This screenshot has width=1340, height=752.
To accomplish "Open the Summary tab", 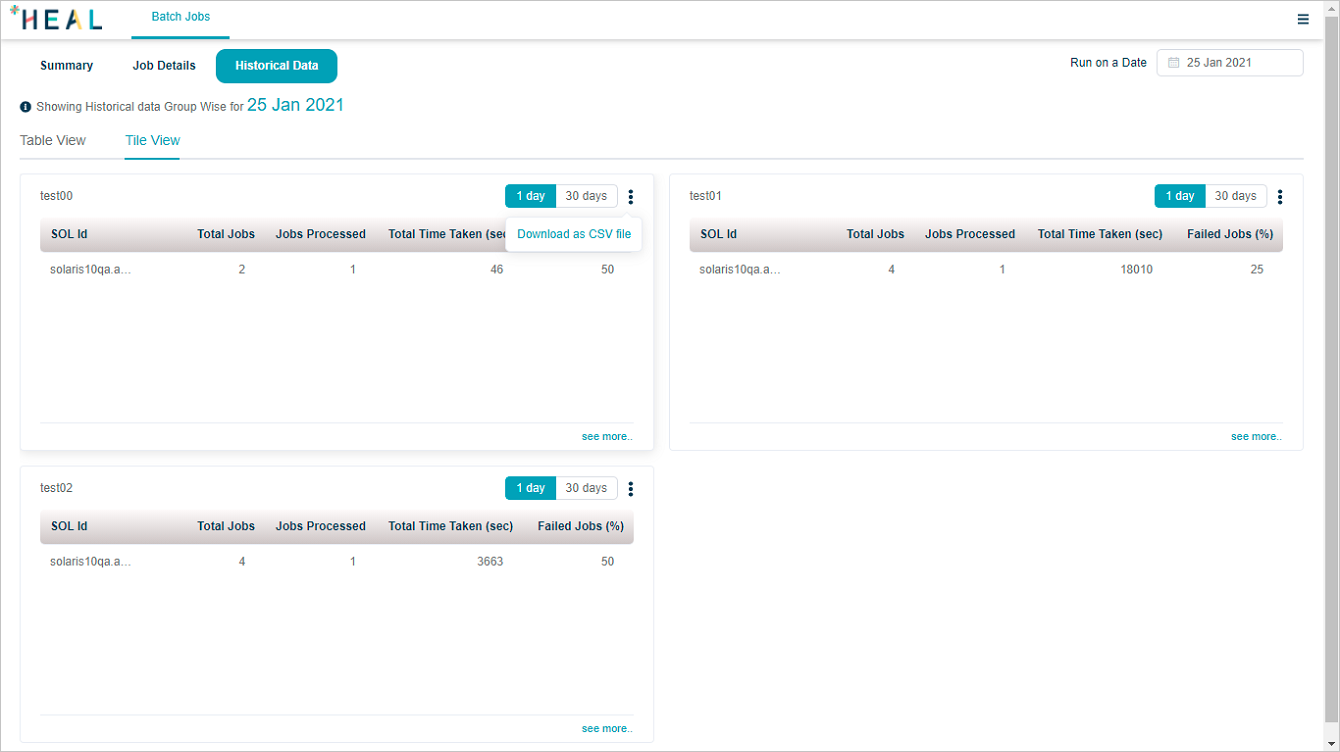I will pyautogui.click(x=66, y=66).
